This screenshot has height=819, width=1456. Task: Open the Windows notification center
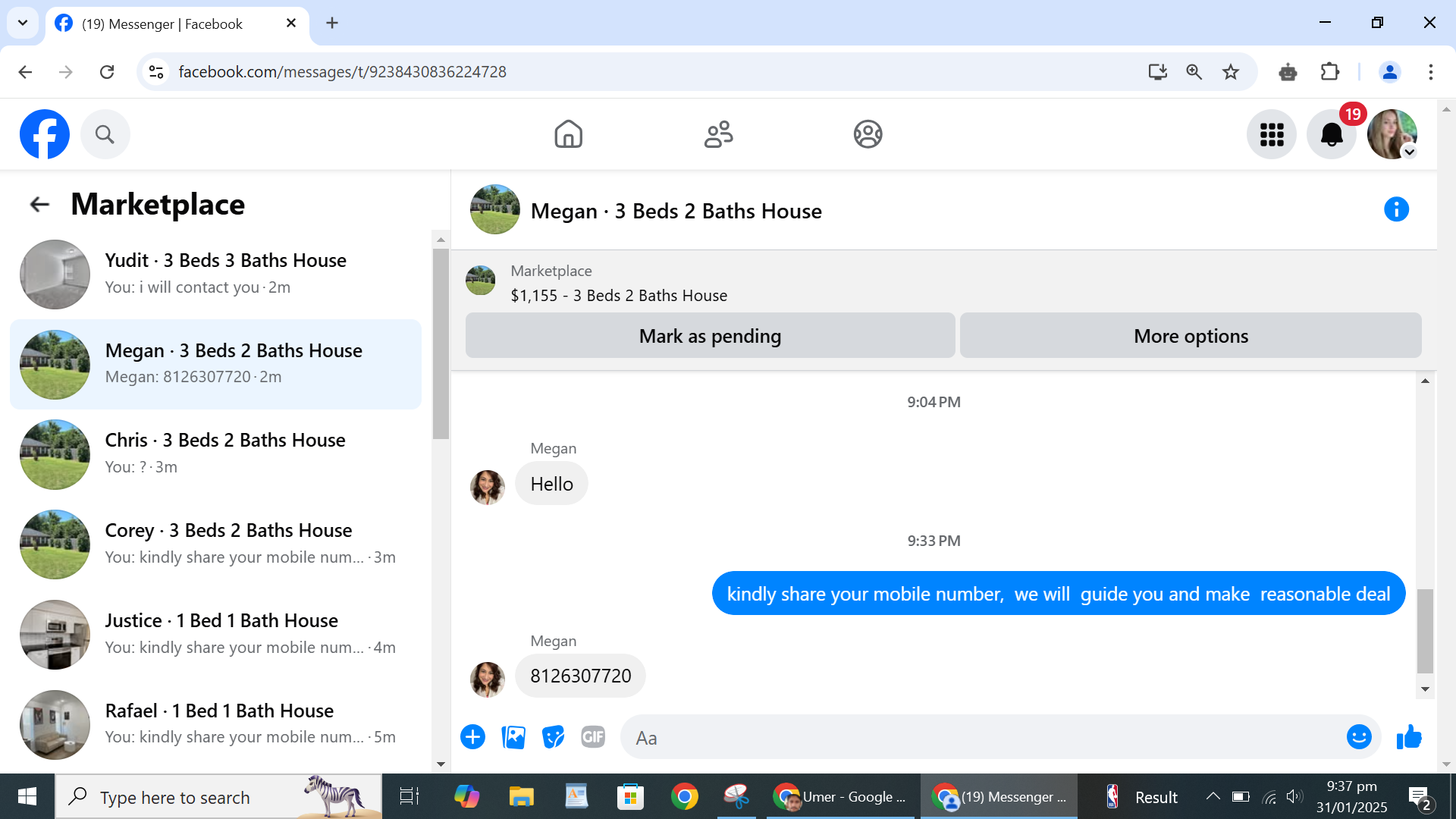(x=1419, y=797)
